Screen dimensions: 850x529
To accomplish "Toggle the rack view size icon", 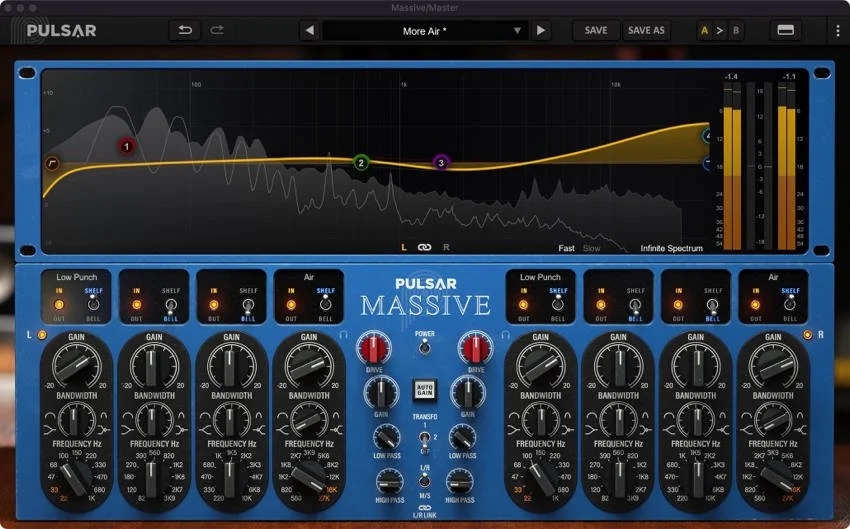I will (785, 30).
